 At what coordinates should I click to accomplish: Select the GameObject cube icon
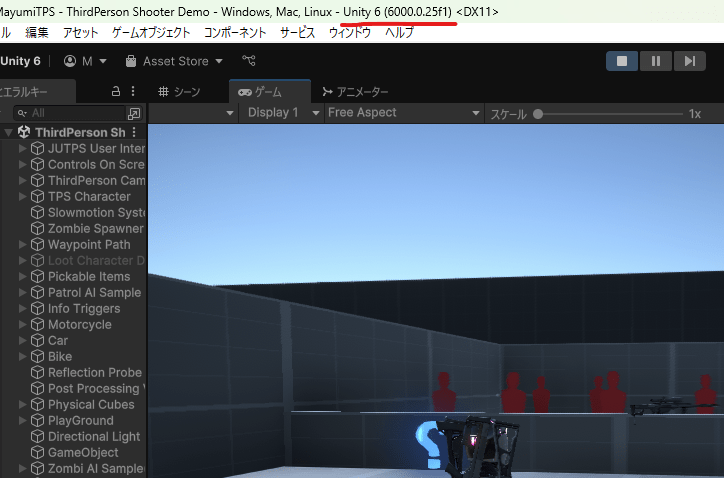coord(37,453)
